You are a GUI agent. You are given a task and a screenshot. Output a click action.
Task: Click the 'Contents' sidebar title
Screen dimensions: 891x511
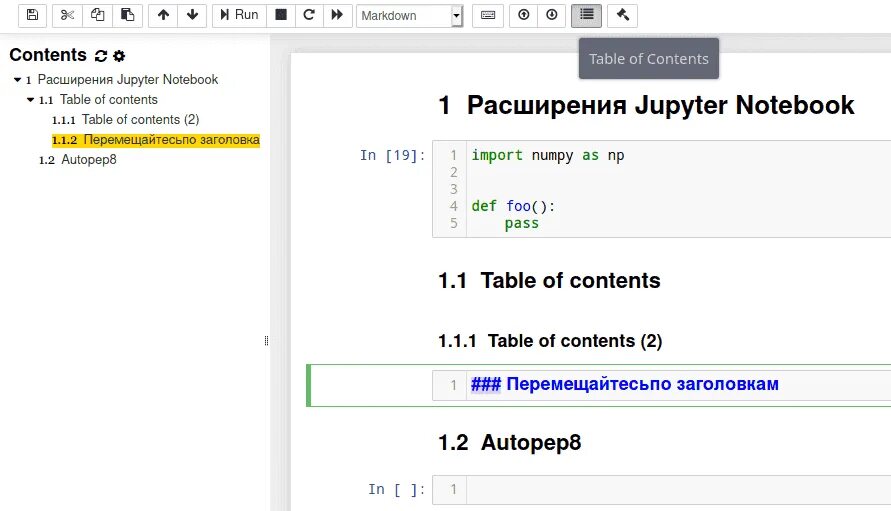[x=48, y=55]
